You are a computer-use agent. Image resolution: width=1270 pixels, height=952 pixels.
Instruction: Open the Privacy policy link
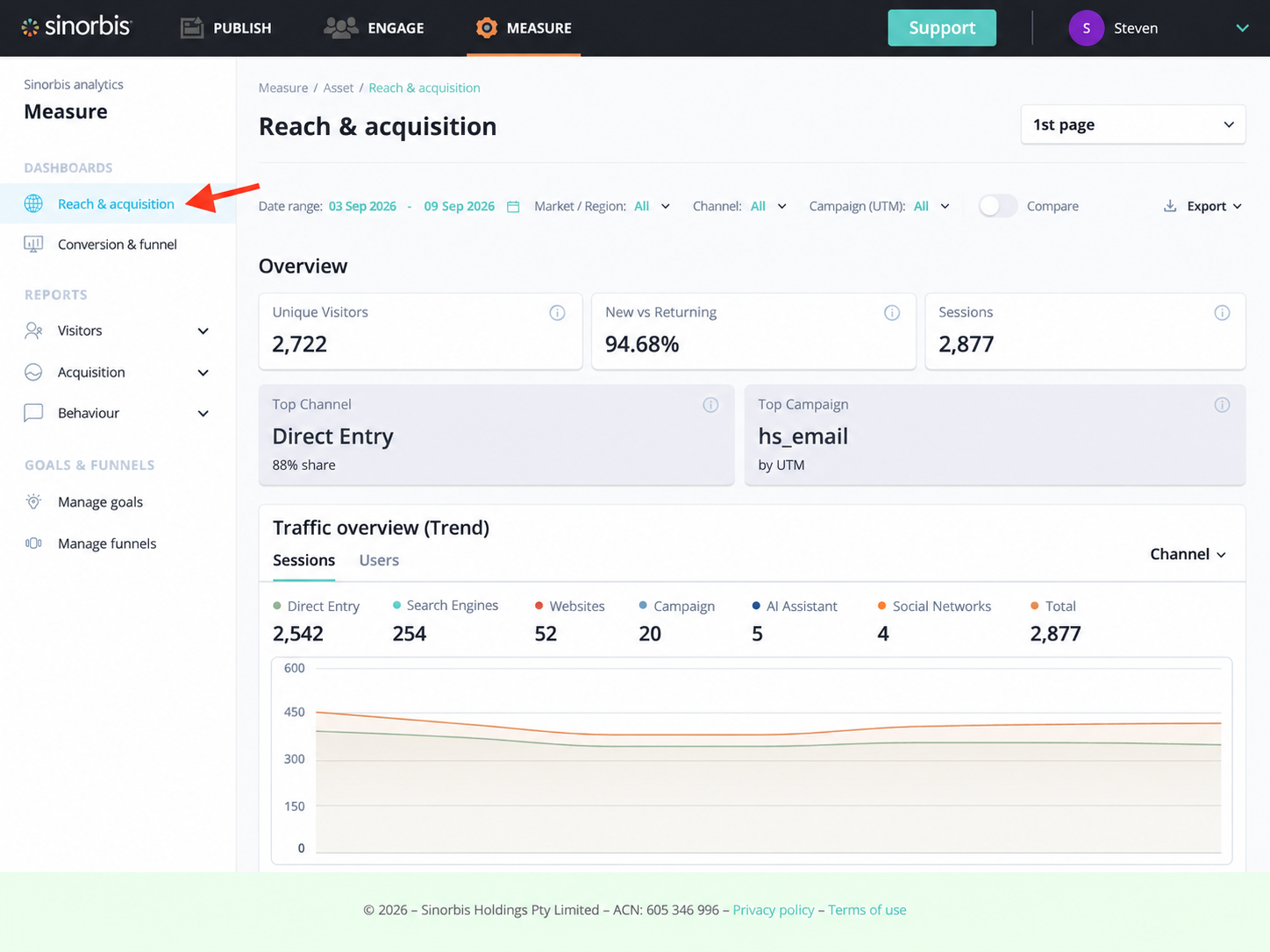point(774,910)
